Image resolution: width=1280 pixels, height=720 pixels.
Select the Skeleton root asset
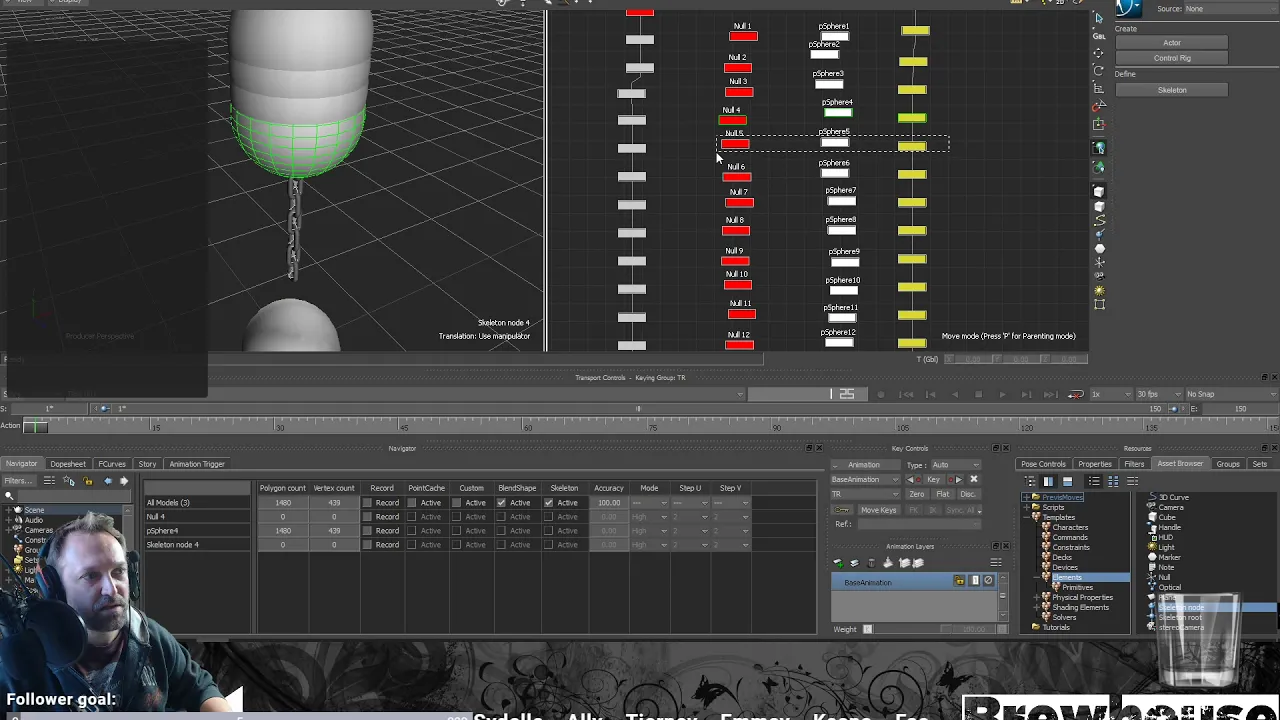click(1181, 617)
